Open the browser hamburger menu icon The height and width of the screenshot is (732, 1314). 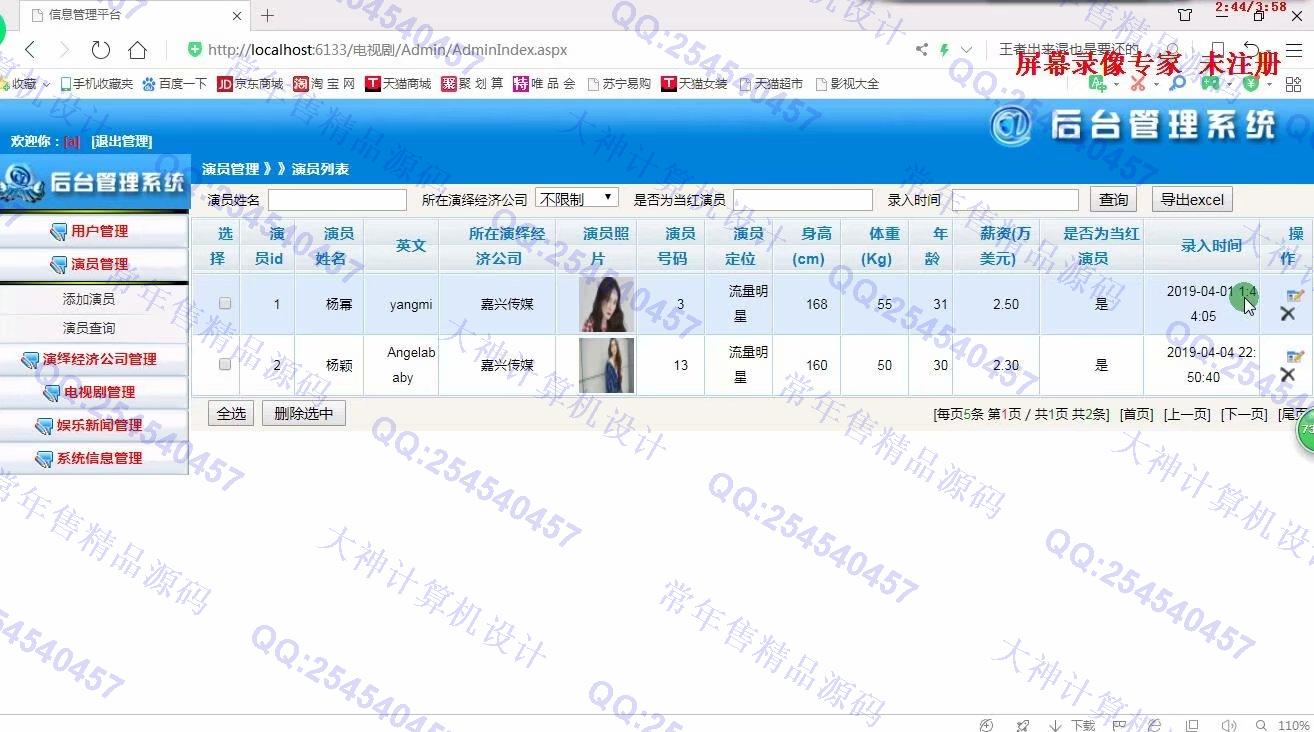click(x=1294, y=50)
